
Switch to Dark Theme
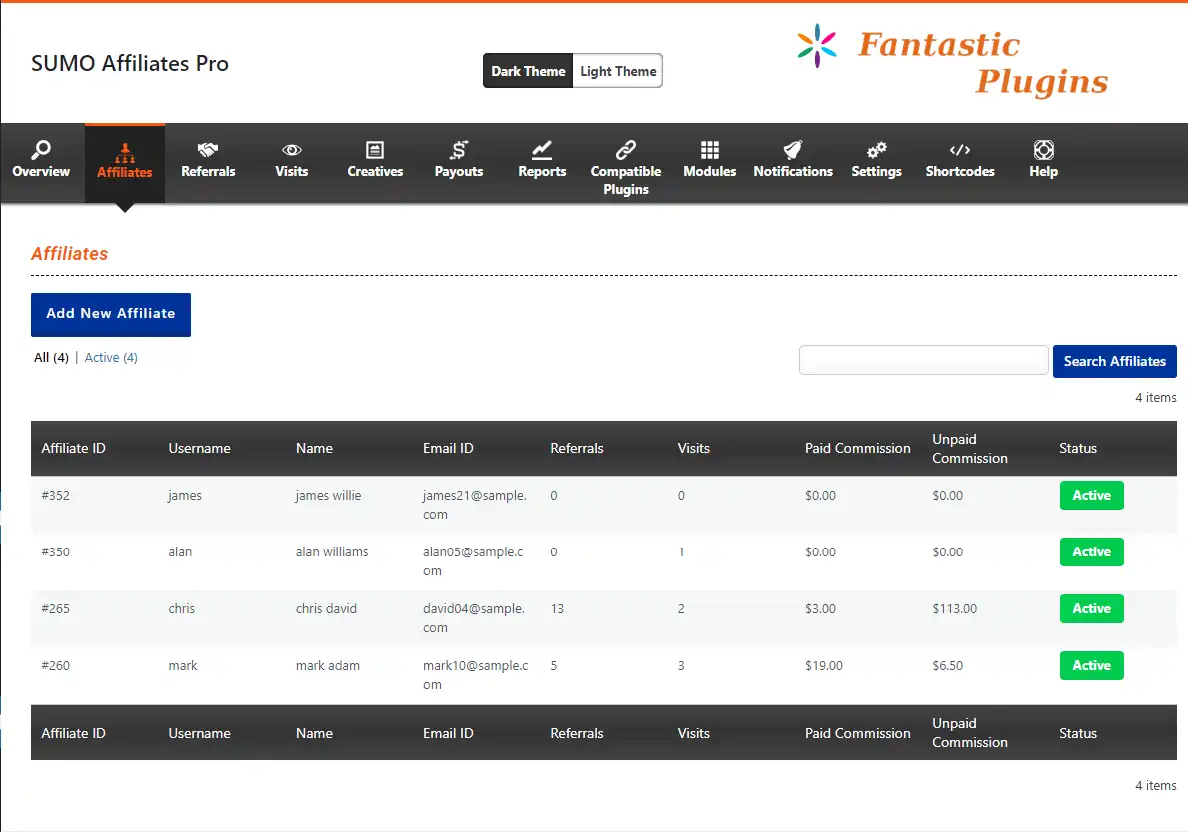coord(528,70)
